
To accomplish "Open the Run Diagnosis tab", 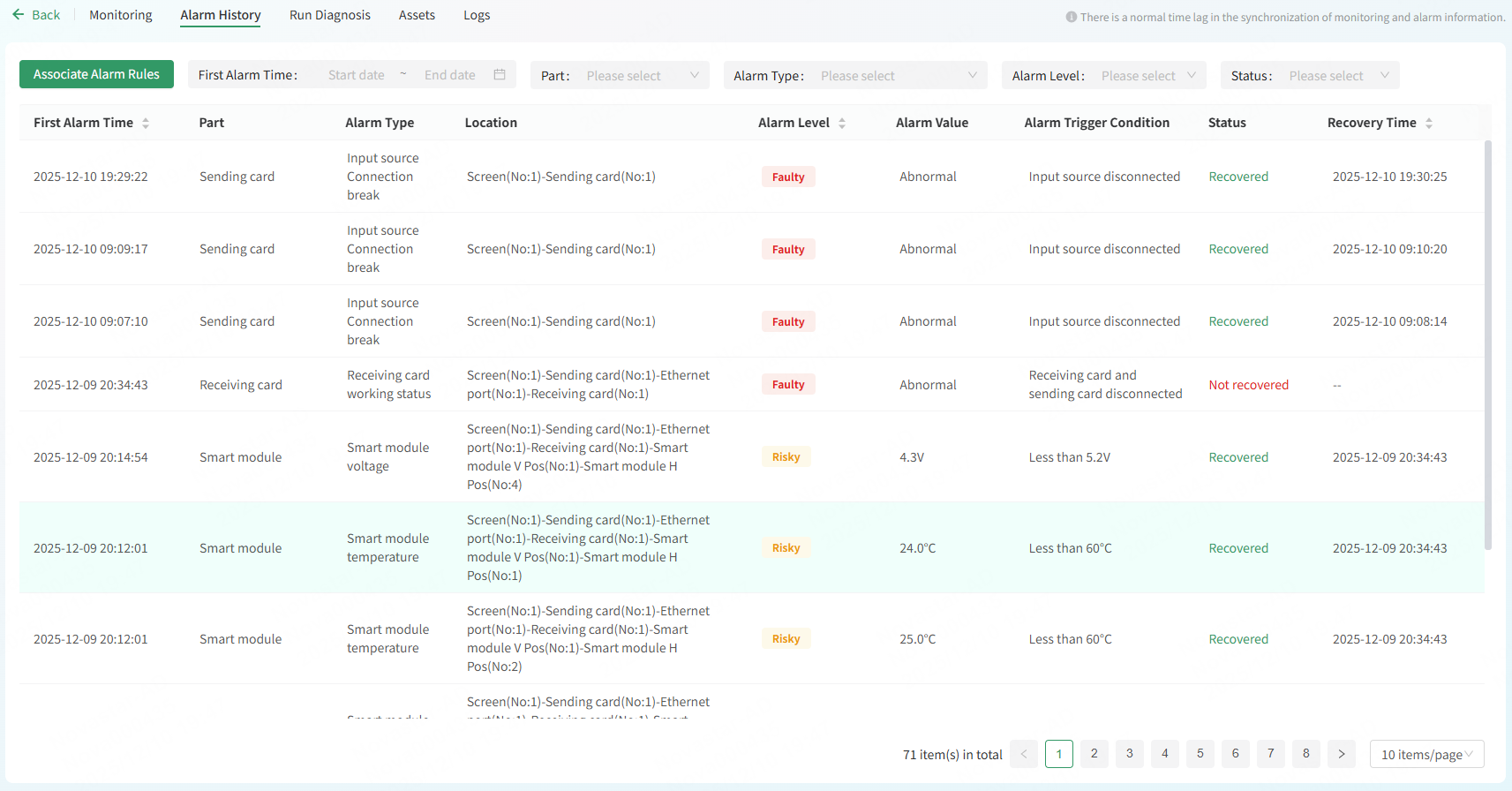I will coord(330,15).
